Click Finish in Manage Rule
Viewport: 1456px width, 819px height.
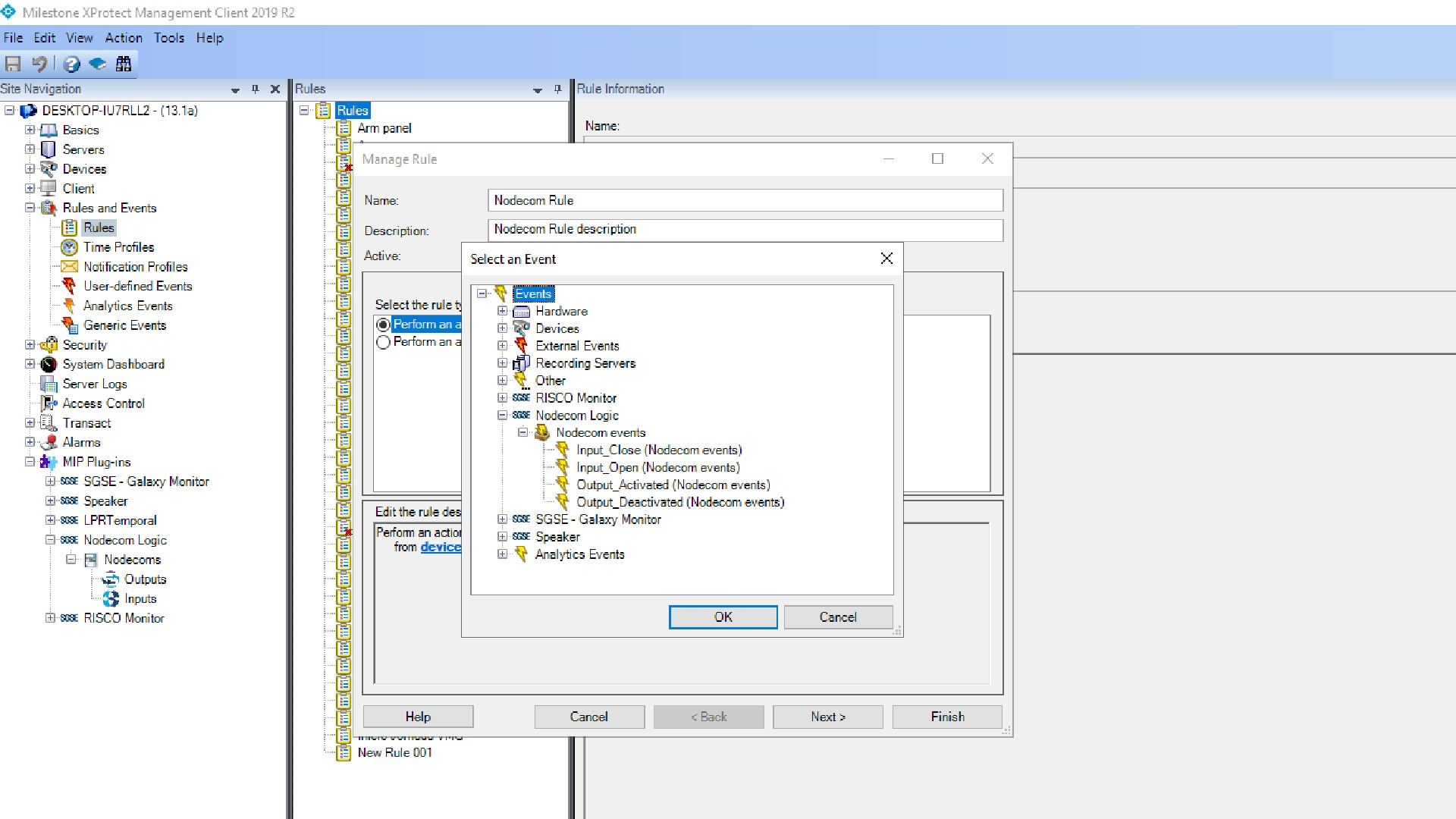click(x=947, y=717)
